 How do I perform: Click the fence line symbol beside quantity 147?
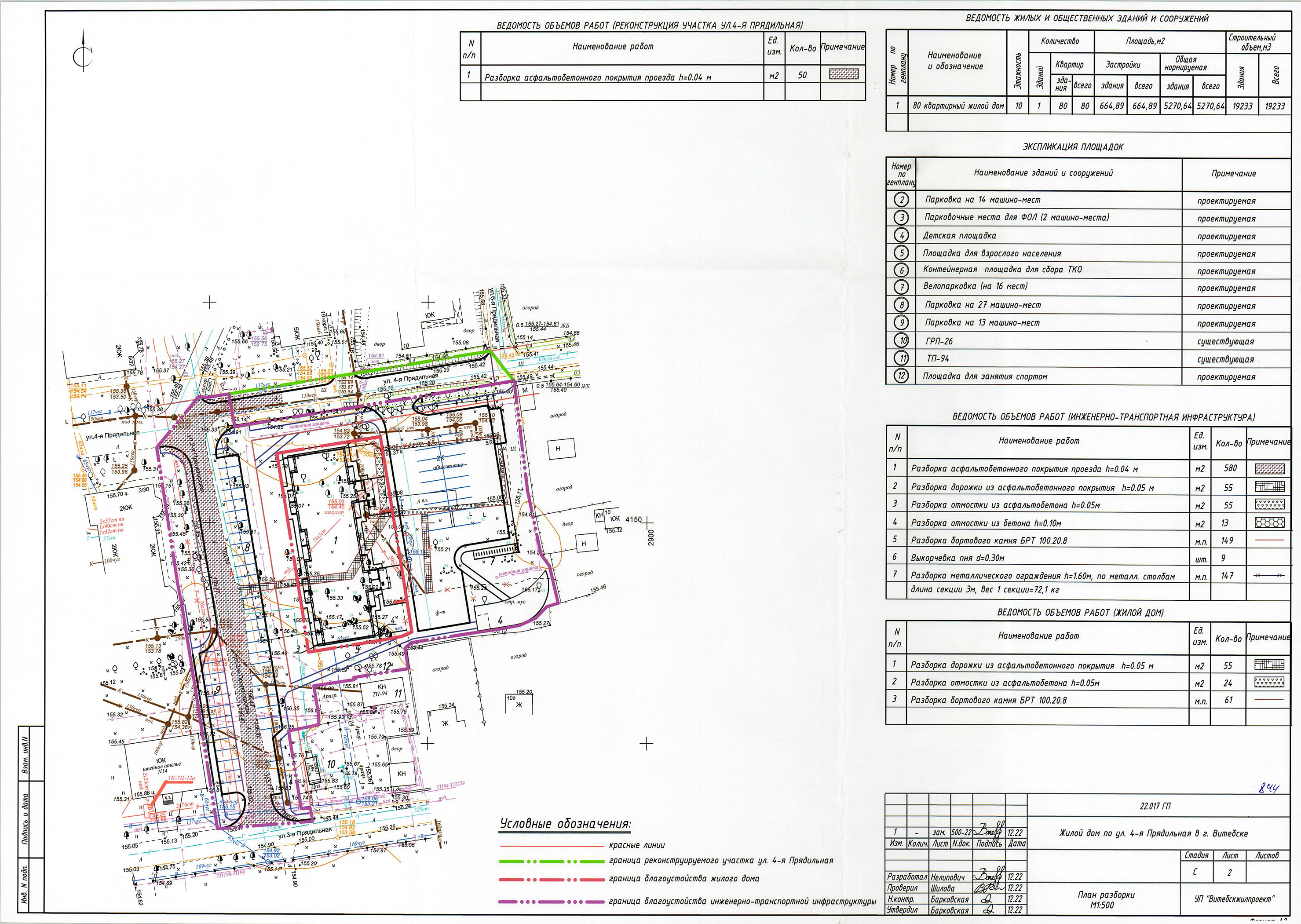tap(1269, 576)
